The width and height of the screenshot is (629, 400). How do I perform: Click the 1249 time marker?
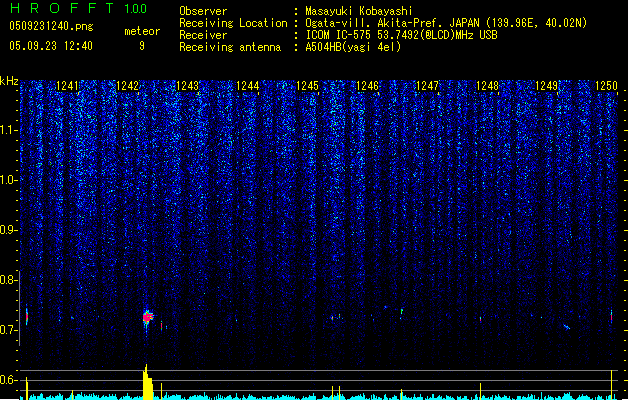coord(547,85)
